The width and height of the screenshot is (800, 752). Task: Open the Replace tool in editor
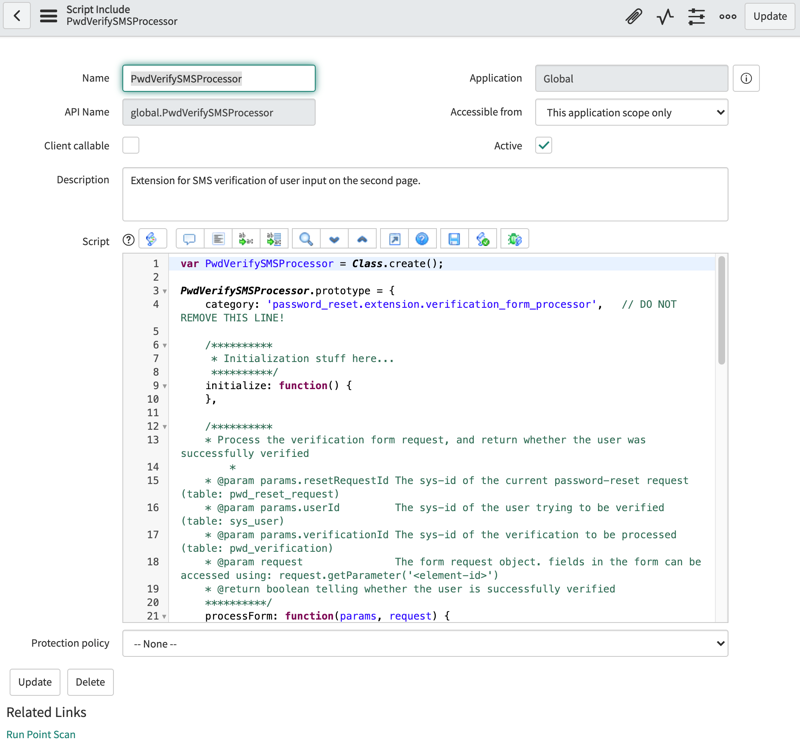click(x=246, y=239)
